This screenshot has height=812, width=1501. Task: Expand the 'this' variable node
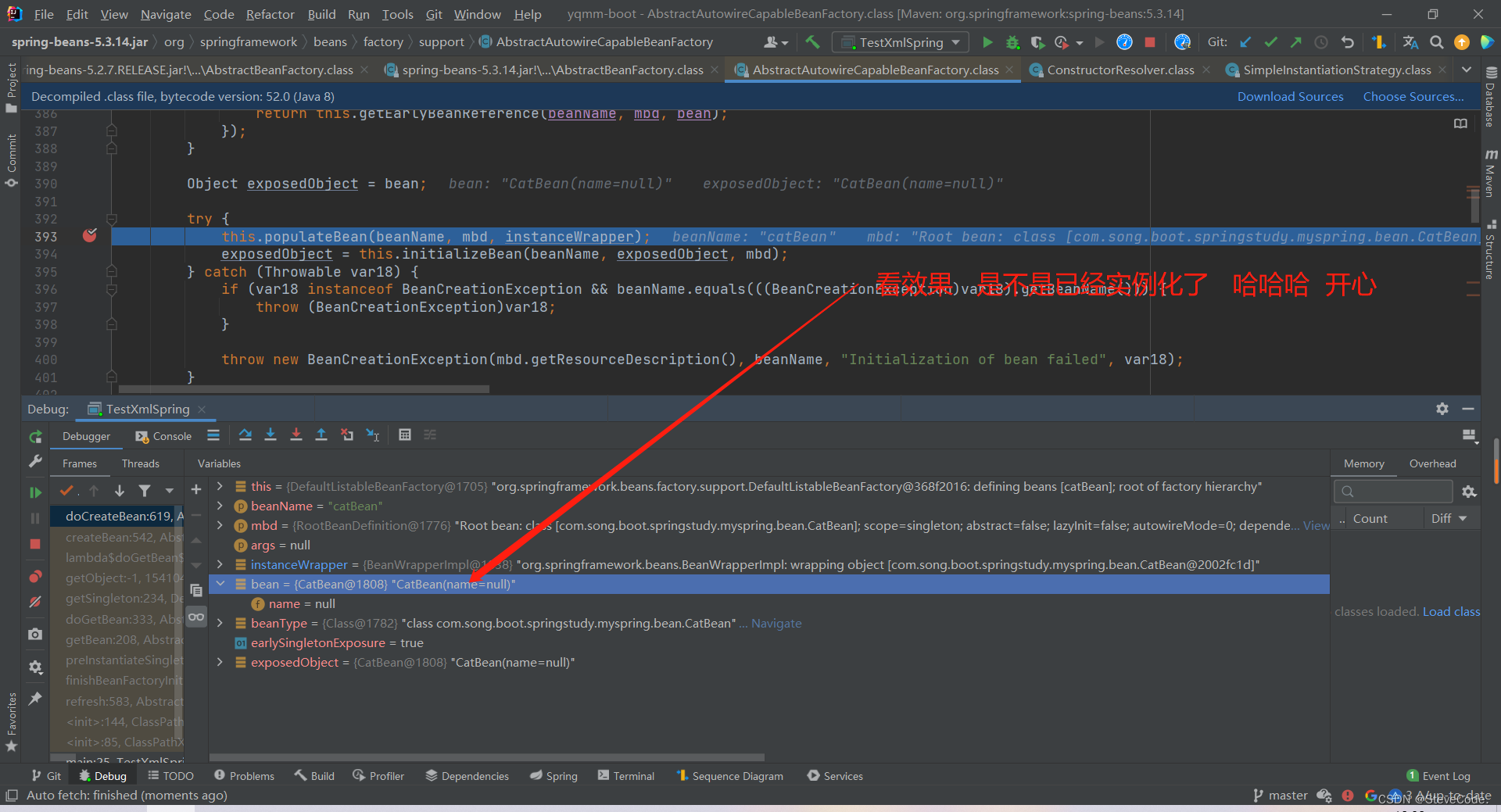(220, 486)
